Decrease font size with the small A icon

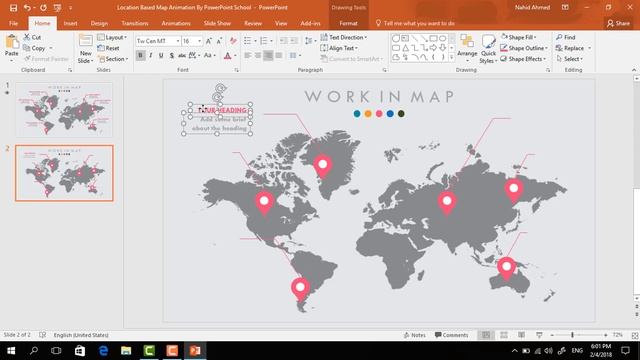click(220, 41)
